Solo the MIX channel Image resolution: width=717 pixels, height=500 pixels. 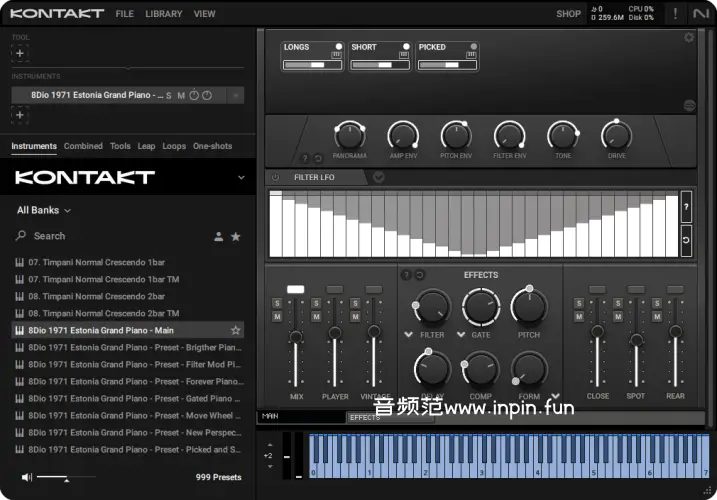click(x=277, y=303)
